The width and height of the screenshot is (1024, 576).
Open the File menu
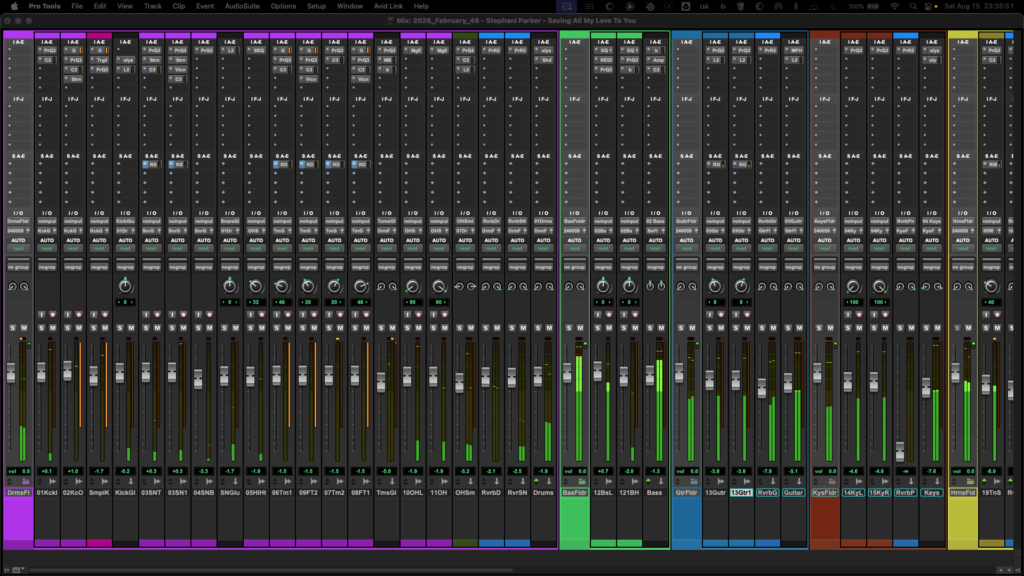(76, 6)
